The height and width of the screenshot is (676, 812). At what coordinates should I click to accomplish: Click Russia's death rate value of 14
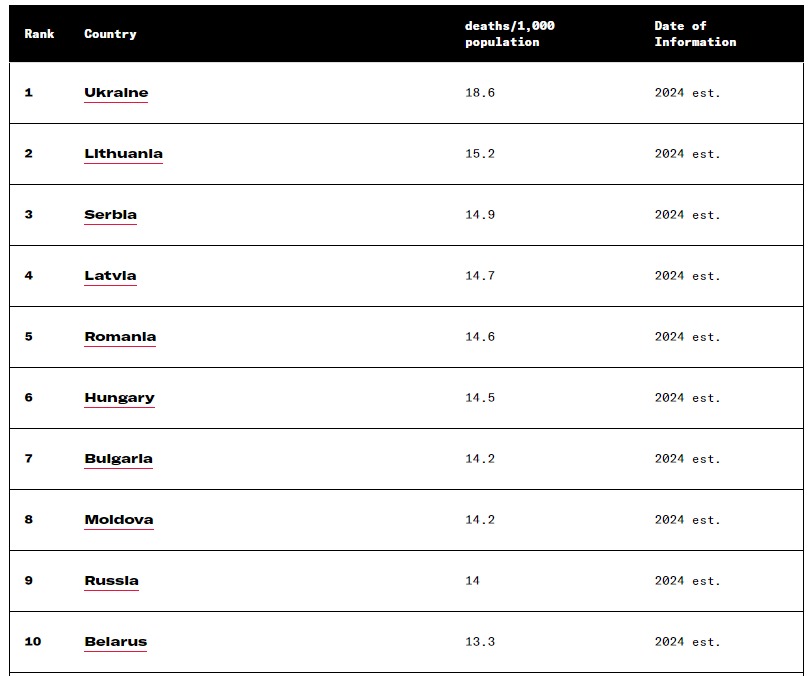[x=472, y=581]
